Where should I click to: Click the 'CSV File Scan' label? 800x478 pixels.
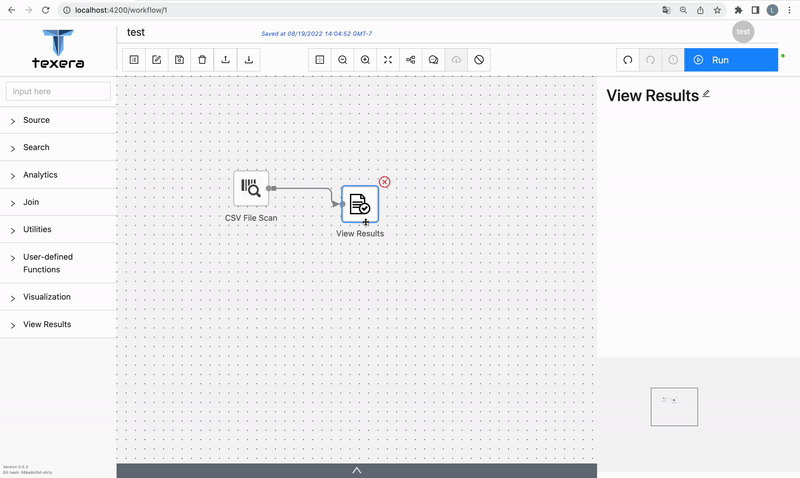[x=251, y=218]
